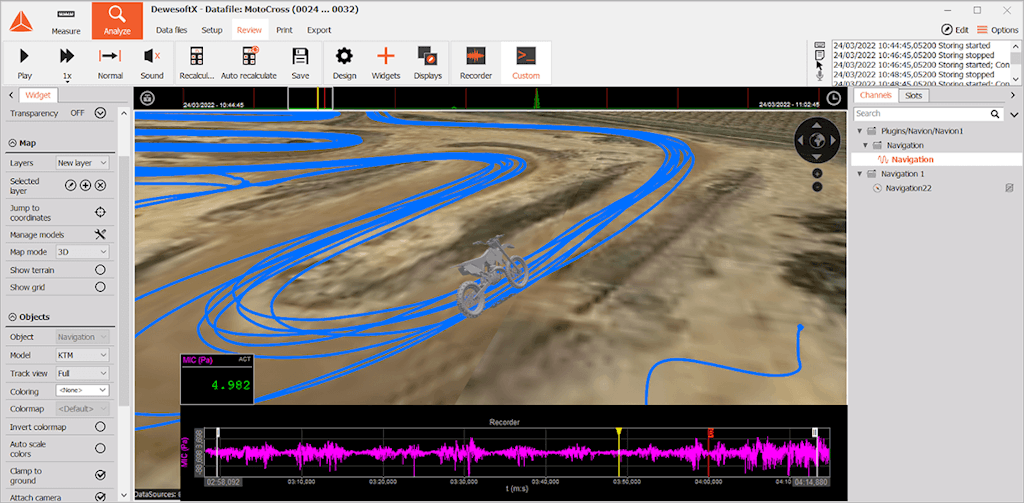The image size is (1024, 503).
Task: Click the Jump to coordinates target icon
Action: 100,212
